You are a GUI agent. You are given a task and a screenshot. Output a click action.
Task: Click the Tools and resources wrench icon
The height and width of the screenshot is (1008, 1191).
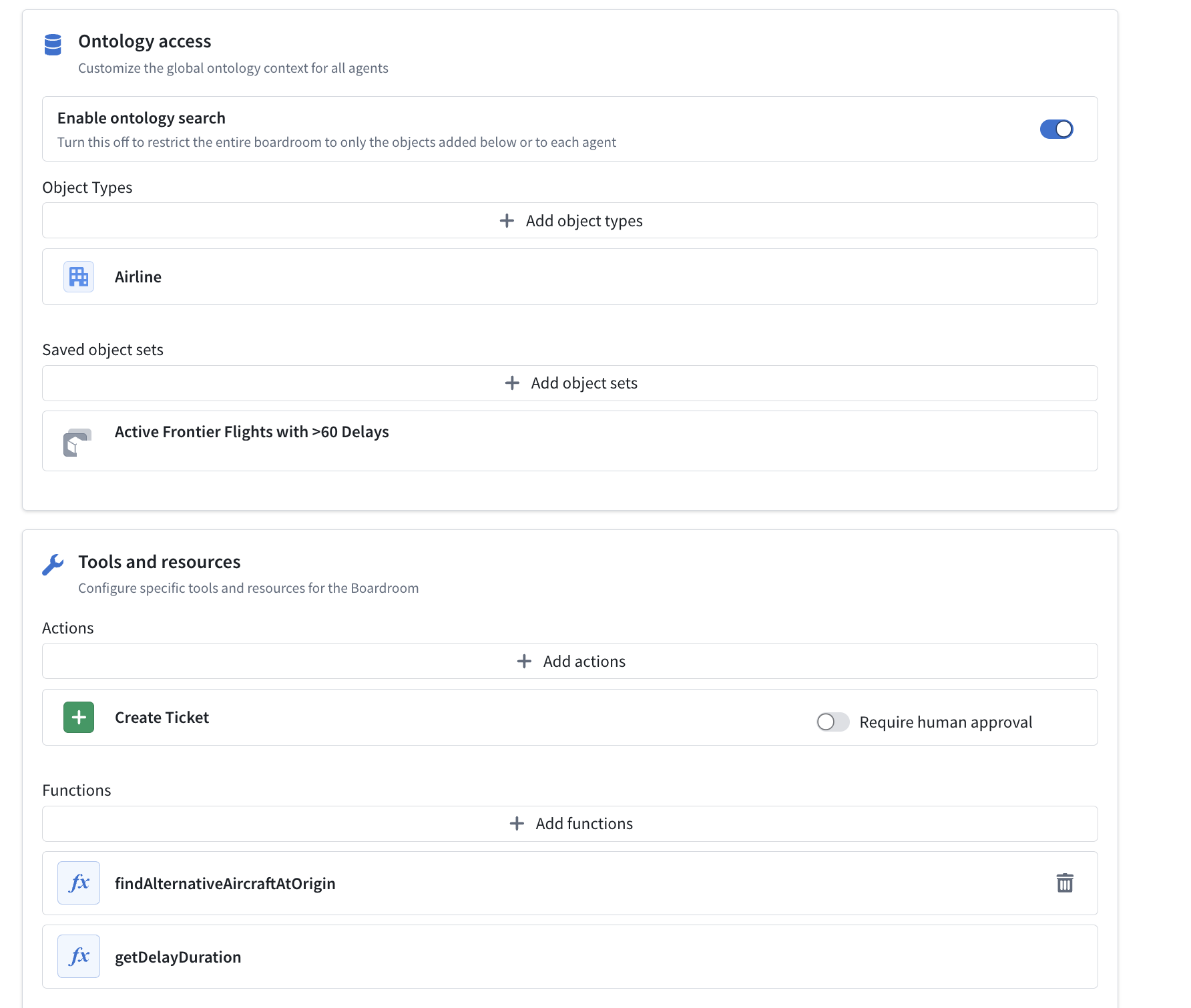(53, 565)
